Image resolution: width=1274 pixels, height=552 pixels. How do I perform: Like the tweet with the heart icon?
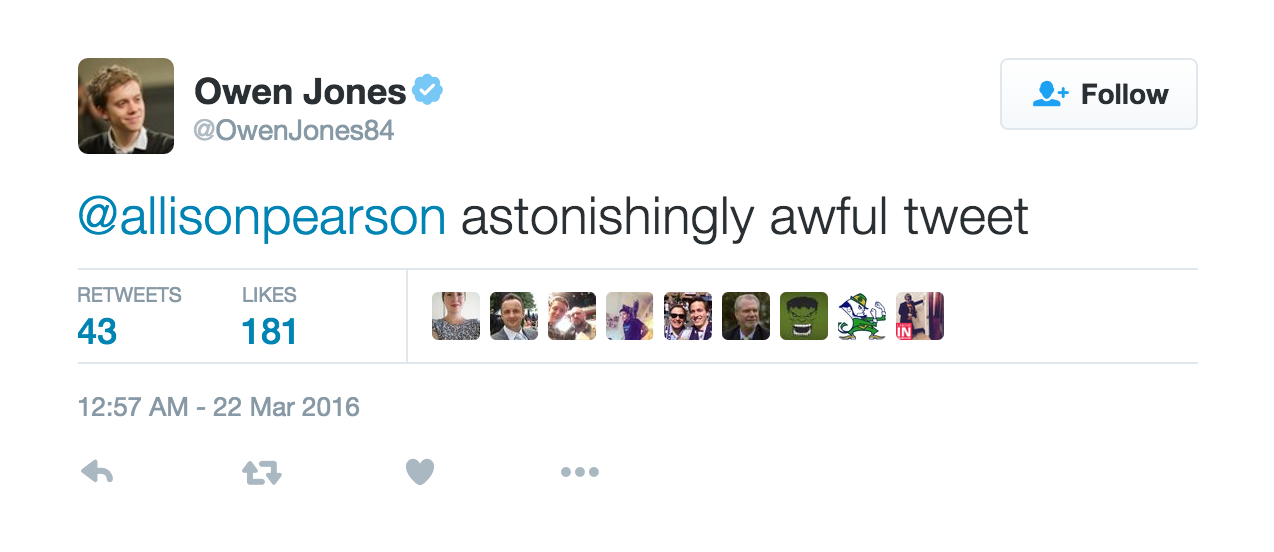tap(420, 472)
